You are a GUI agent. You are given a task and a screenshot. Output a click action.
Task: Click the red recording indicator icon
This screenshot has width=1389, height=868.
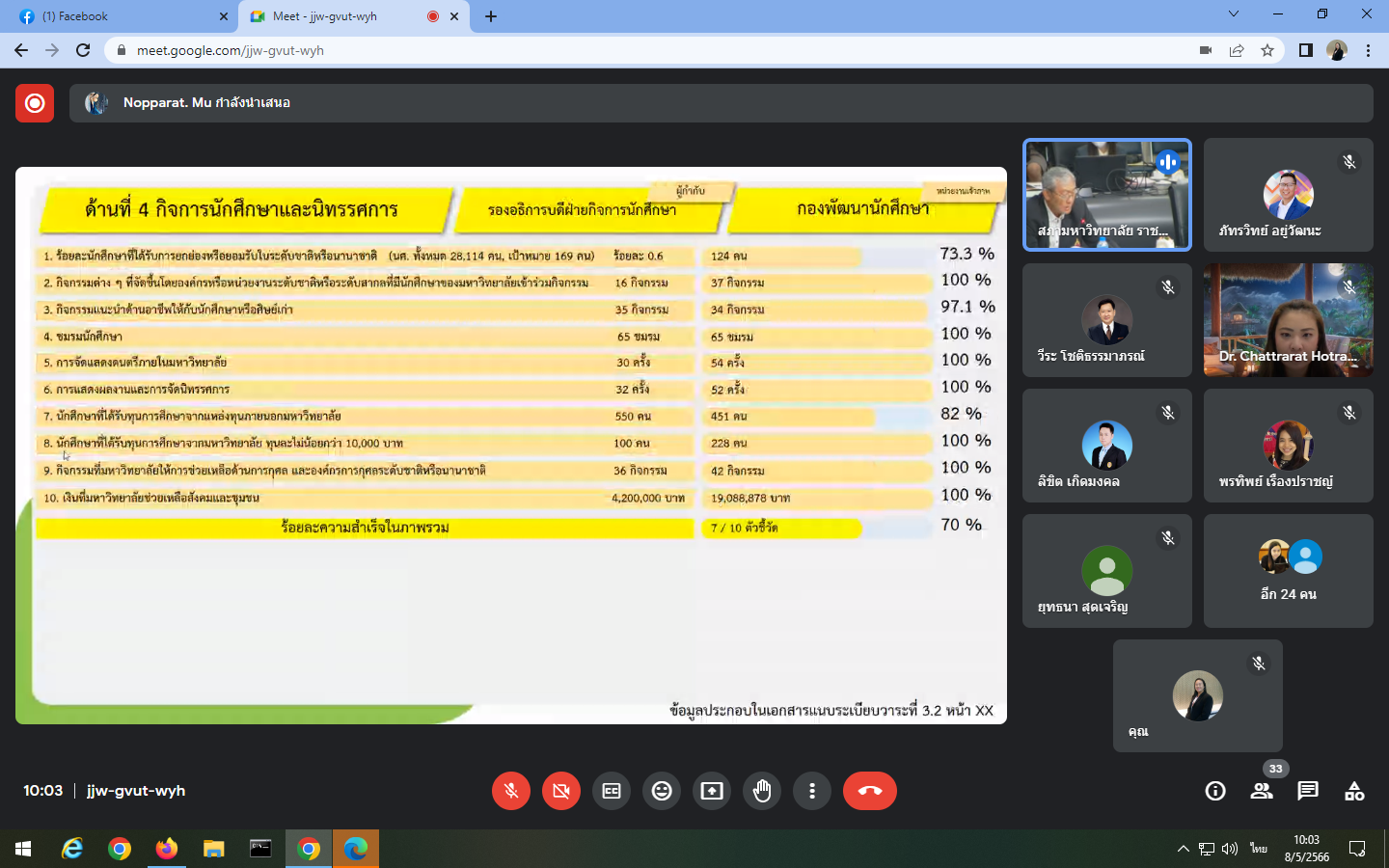[x=35, y=103]
